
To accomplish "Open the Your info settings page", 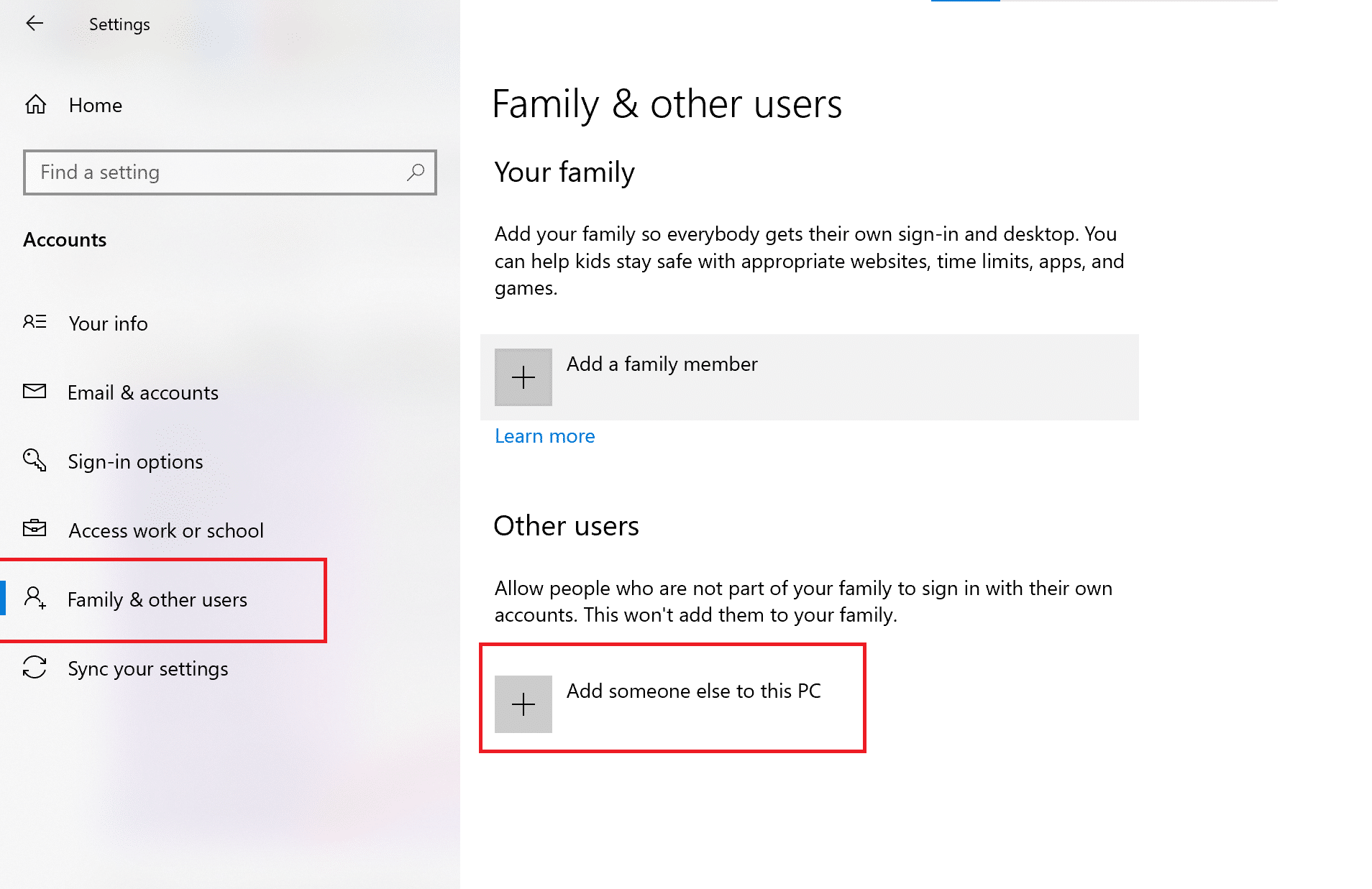I will 107,323.
